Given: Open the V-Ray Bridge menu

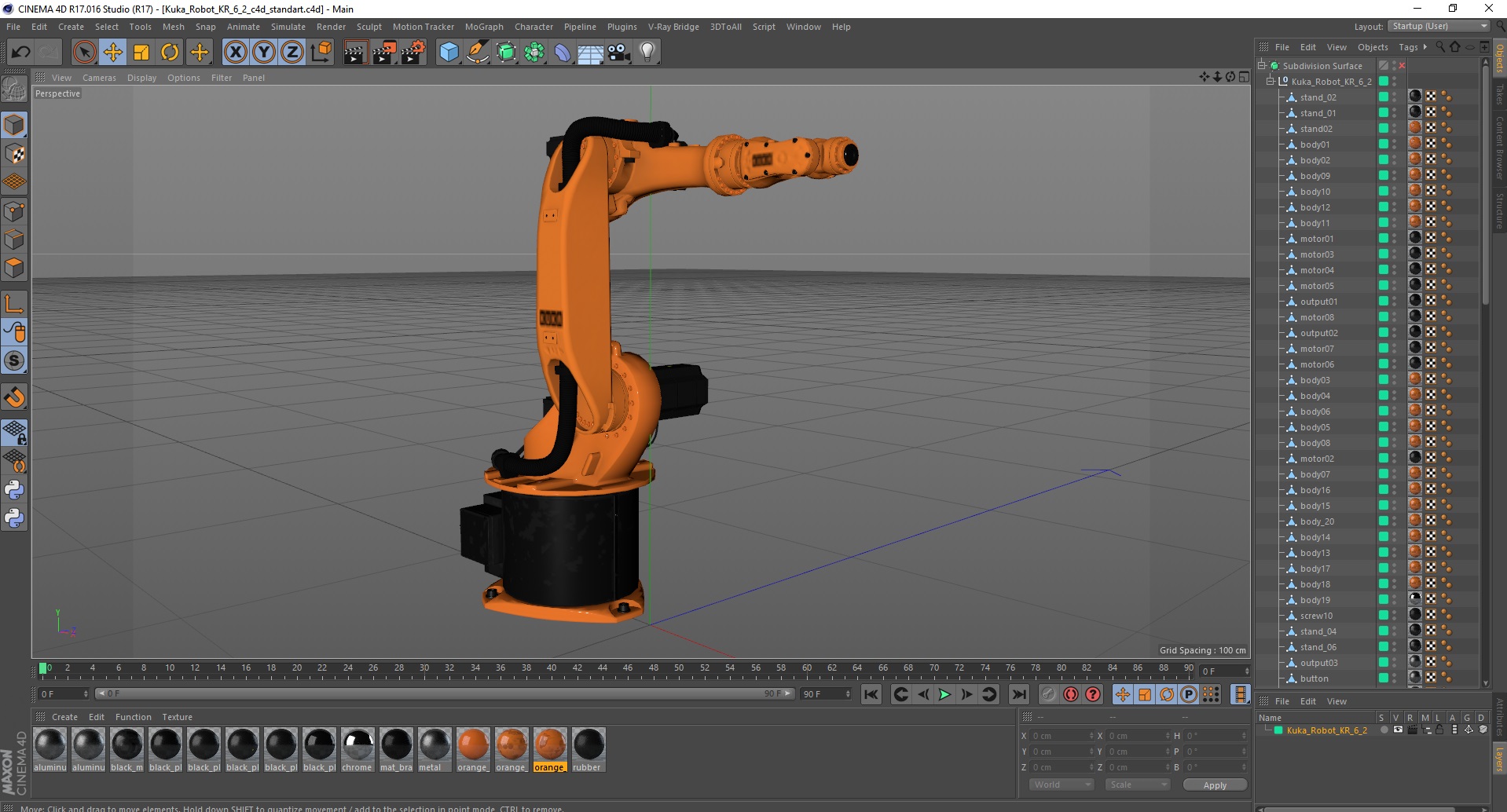Looking at the screenshot, I should pos(673,27).
